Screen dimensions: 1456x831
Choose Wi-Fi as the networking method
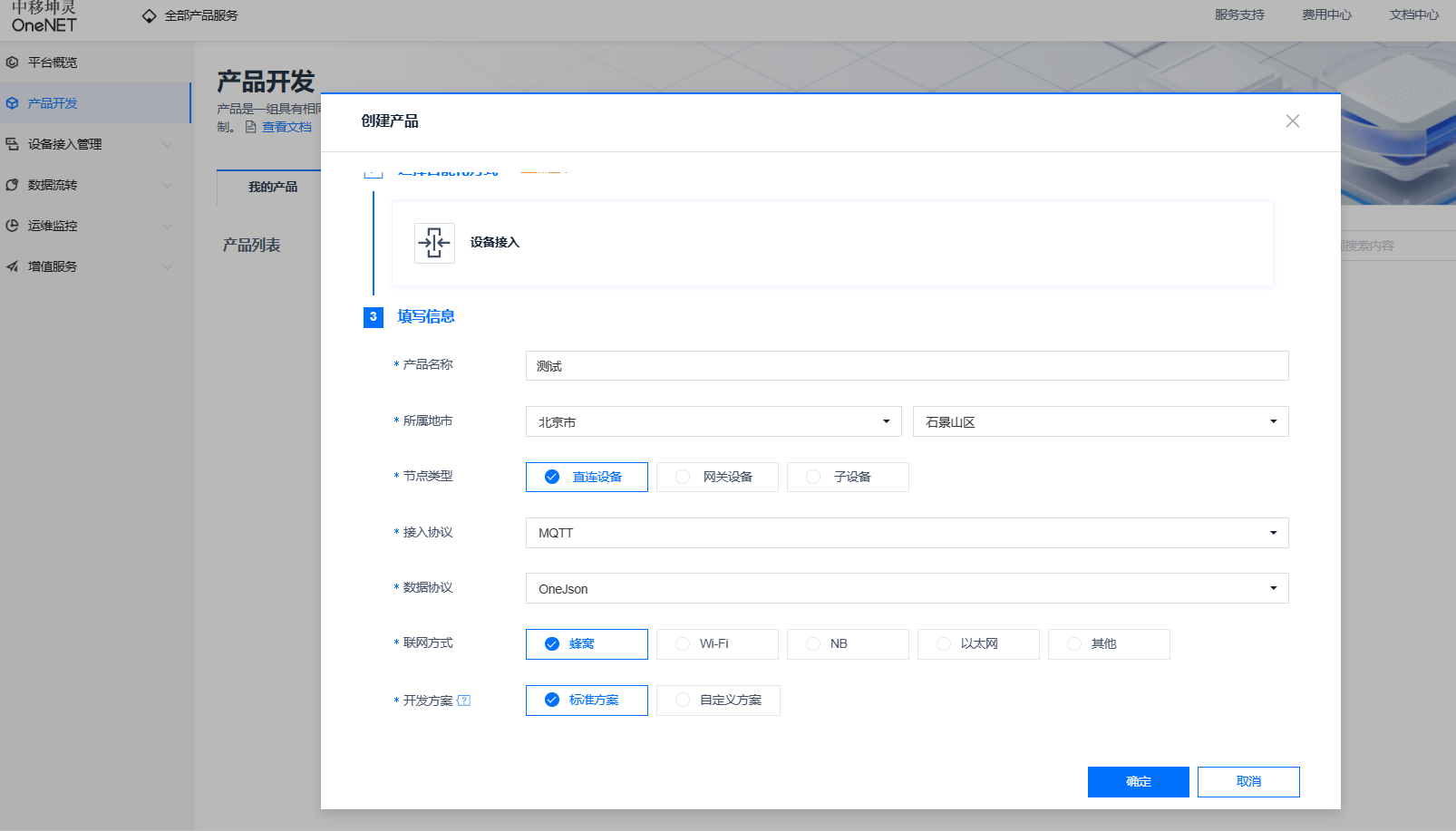(x=717, y=643)
